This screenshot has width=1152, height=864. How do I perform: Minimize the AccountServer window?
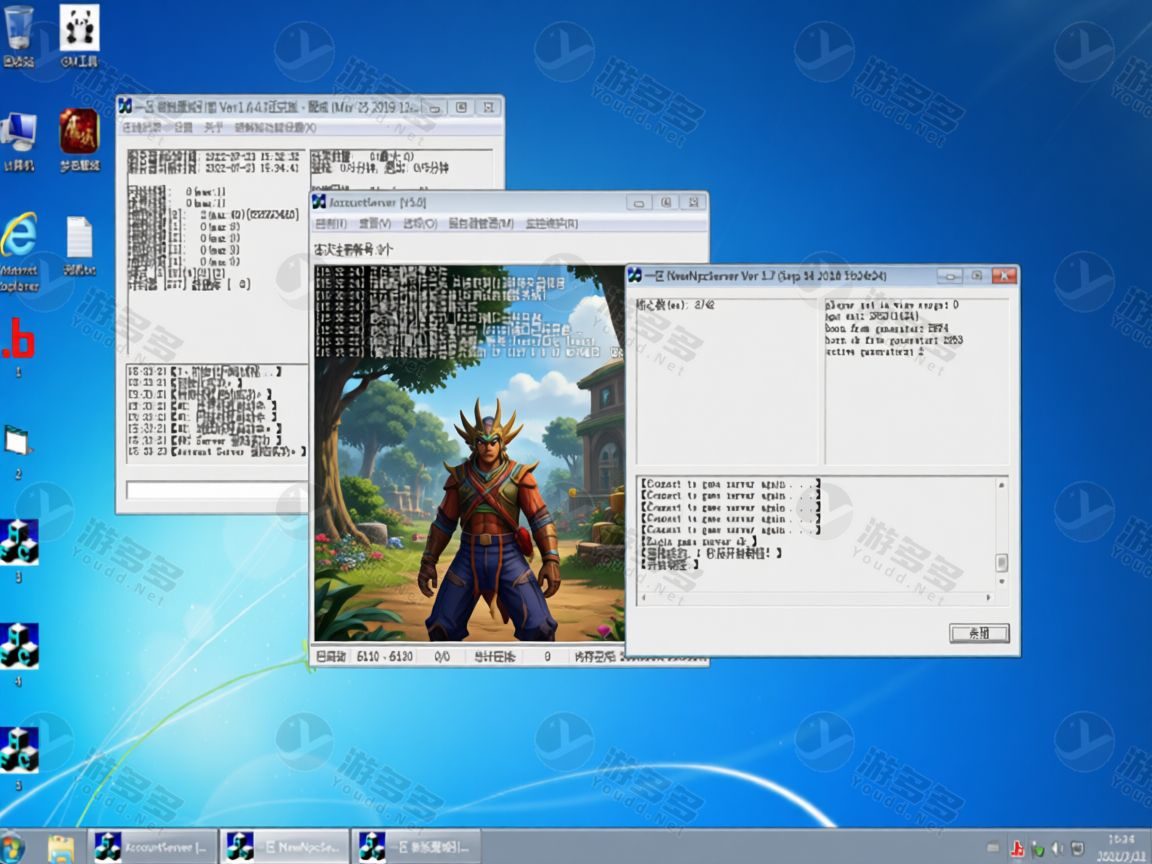[x=638, y=202]
